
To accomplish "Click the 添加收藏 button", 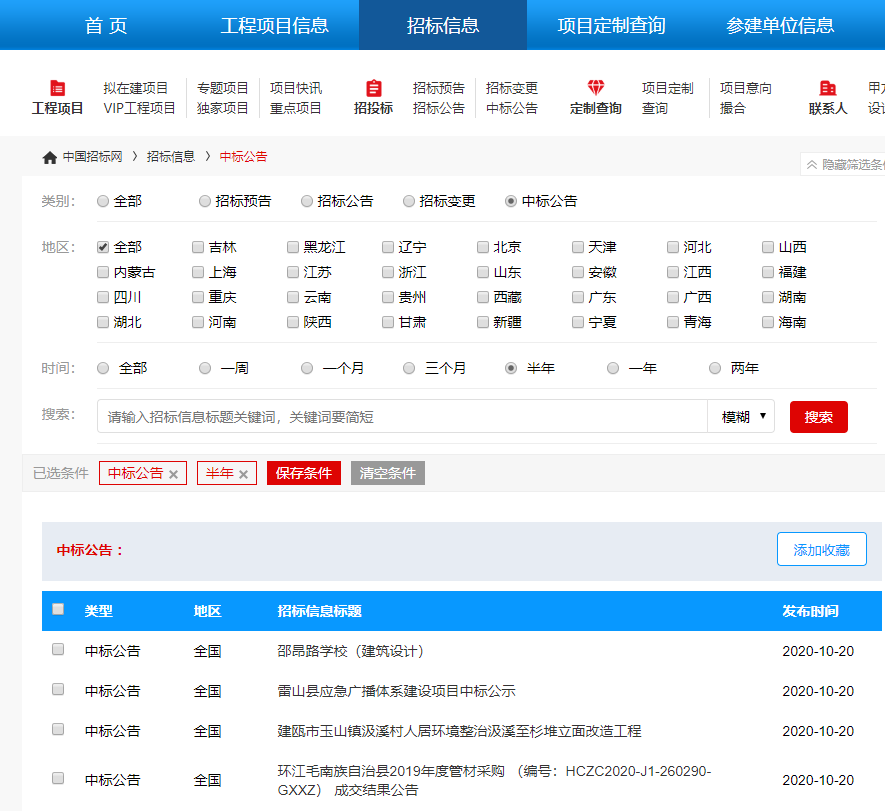I will tap(821, 549).
